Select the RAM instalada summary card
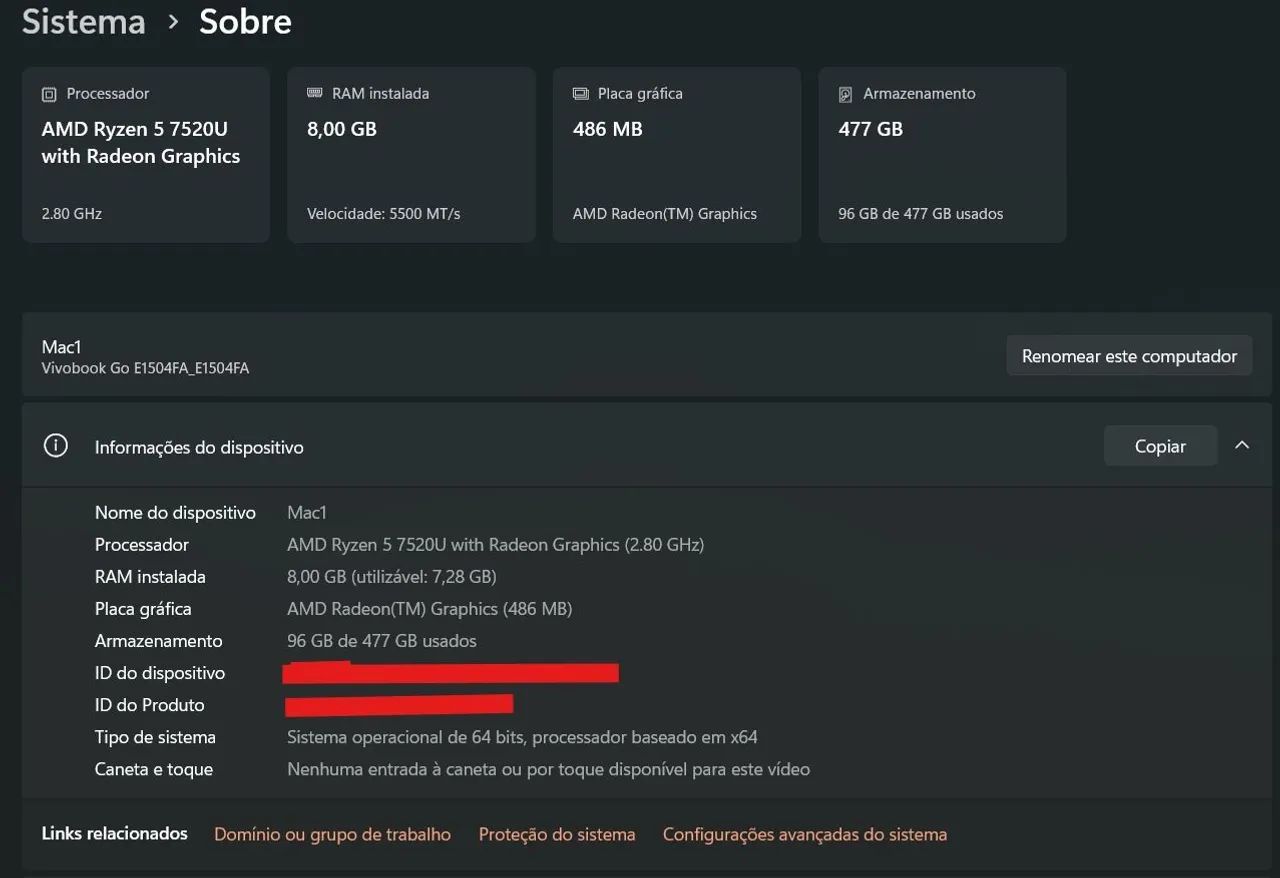Image resolution: width=1280 pixels, height=878 pixels. [411, 154]
